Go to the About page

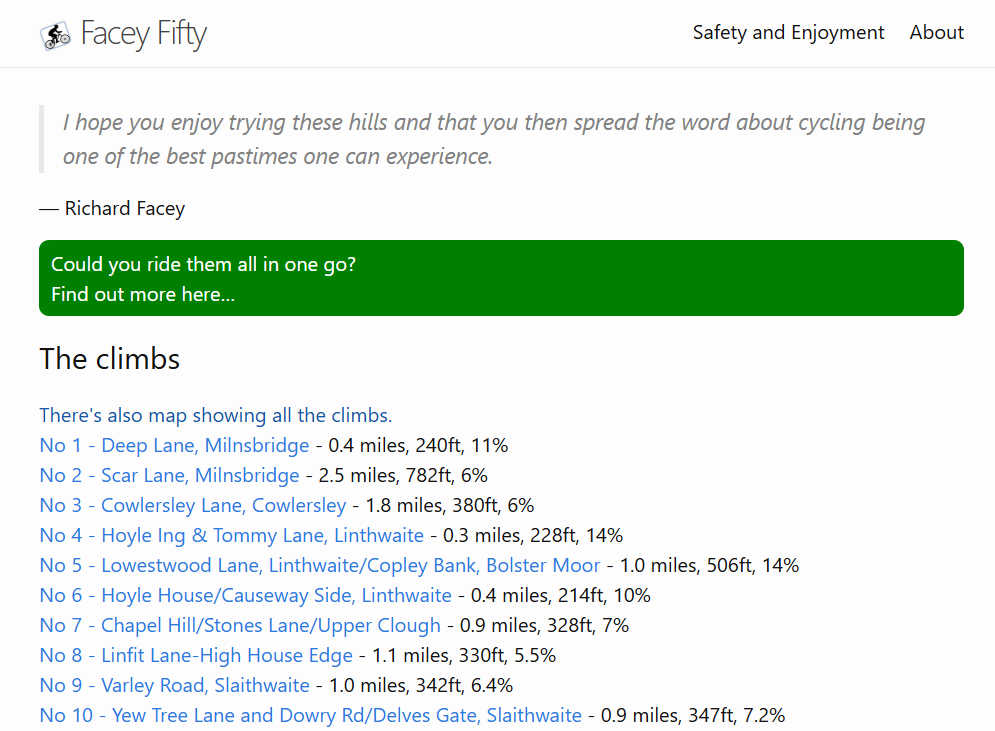pyautogui.click(x=936, y=33)
